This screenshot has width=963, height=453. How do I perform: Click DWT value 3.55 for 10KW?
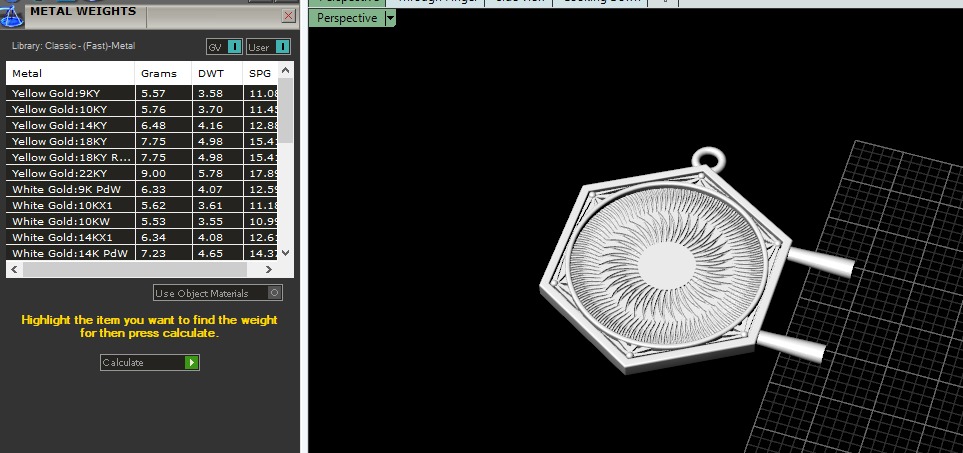click(210, 221)
